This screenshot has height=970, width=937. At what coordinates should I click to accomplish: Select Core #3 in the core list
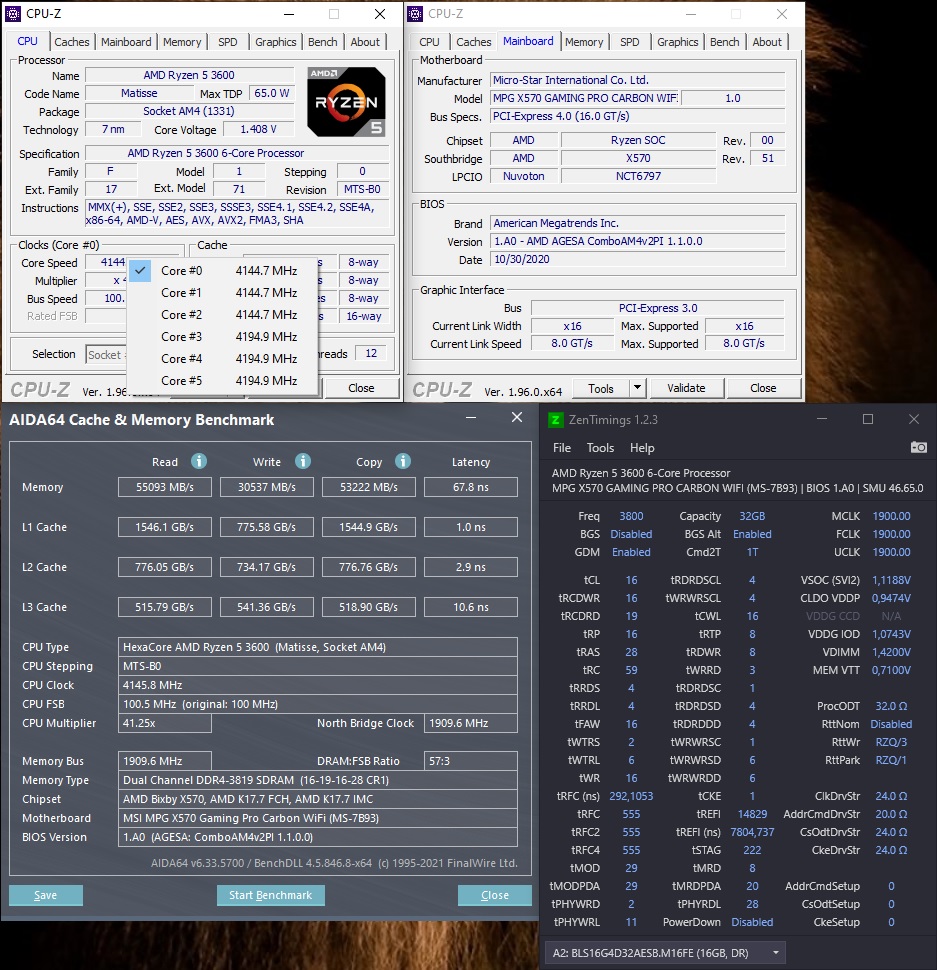point(223,337)
